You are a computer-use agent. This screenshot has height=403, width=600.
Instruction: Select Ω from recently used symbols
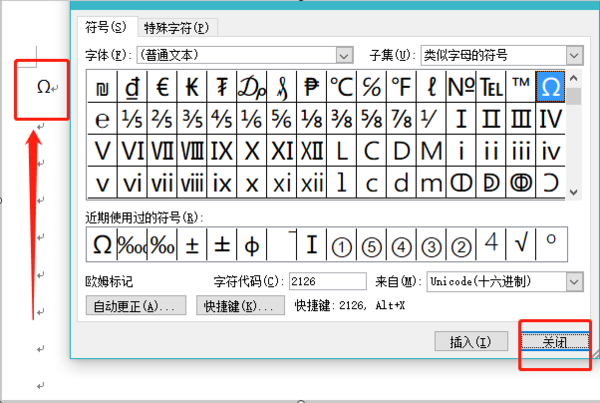102,243
